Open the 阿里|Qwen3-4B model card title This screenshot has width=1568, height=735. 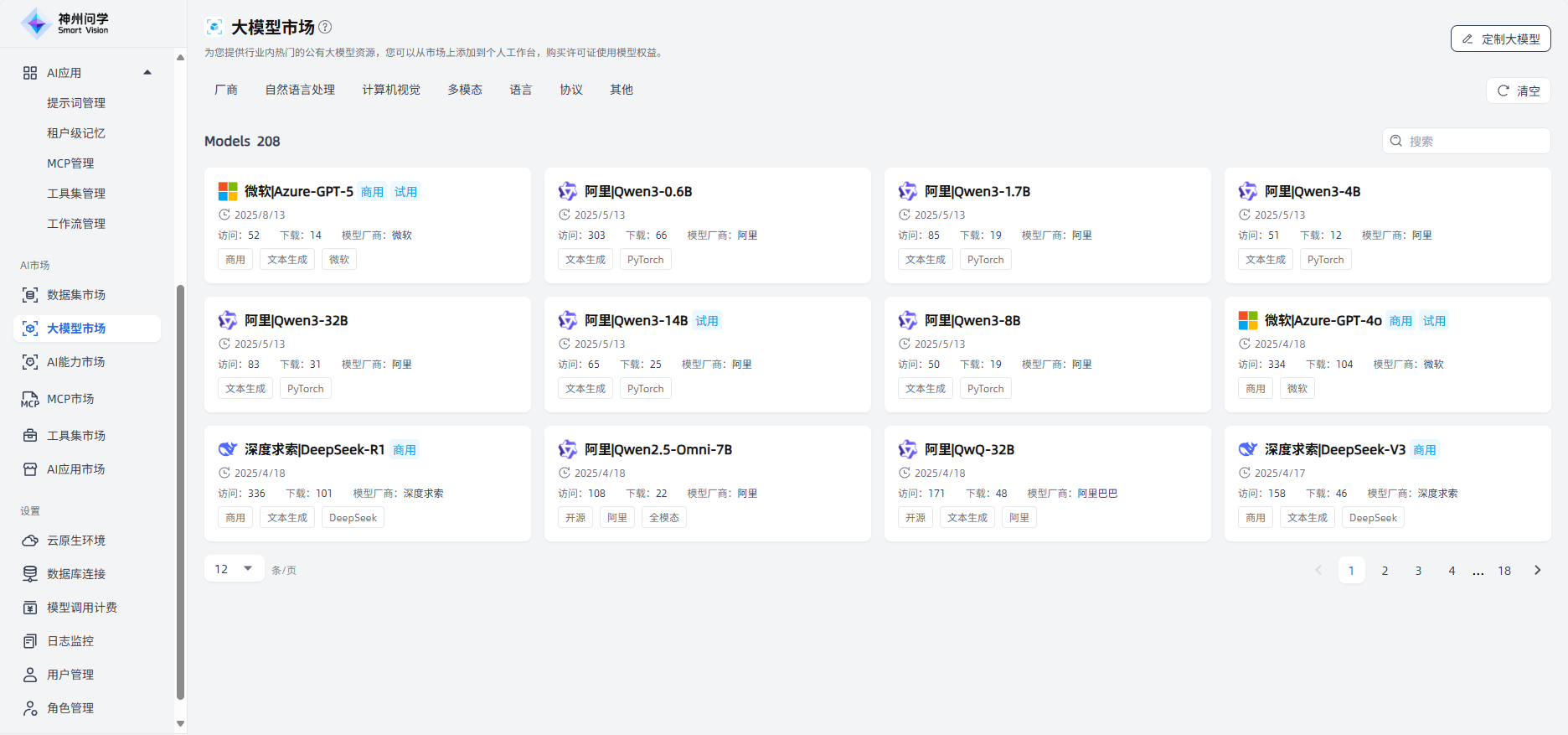click(x=1313, y=192)
